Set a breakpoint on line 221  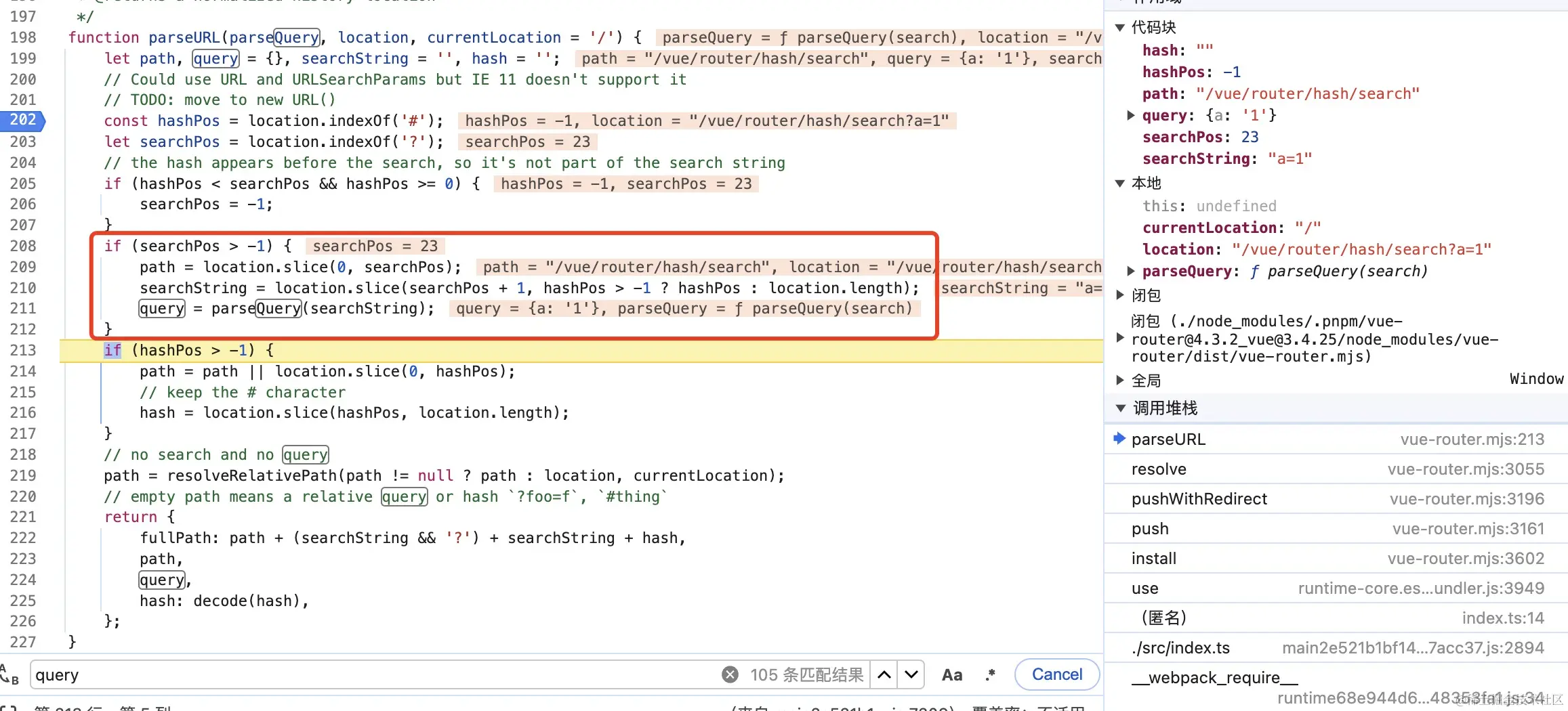click(x=23, y=517)
